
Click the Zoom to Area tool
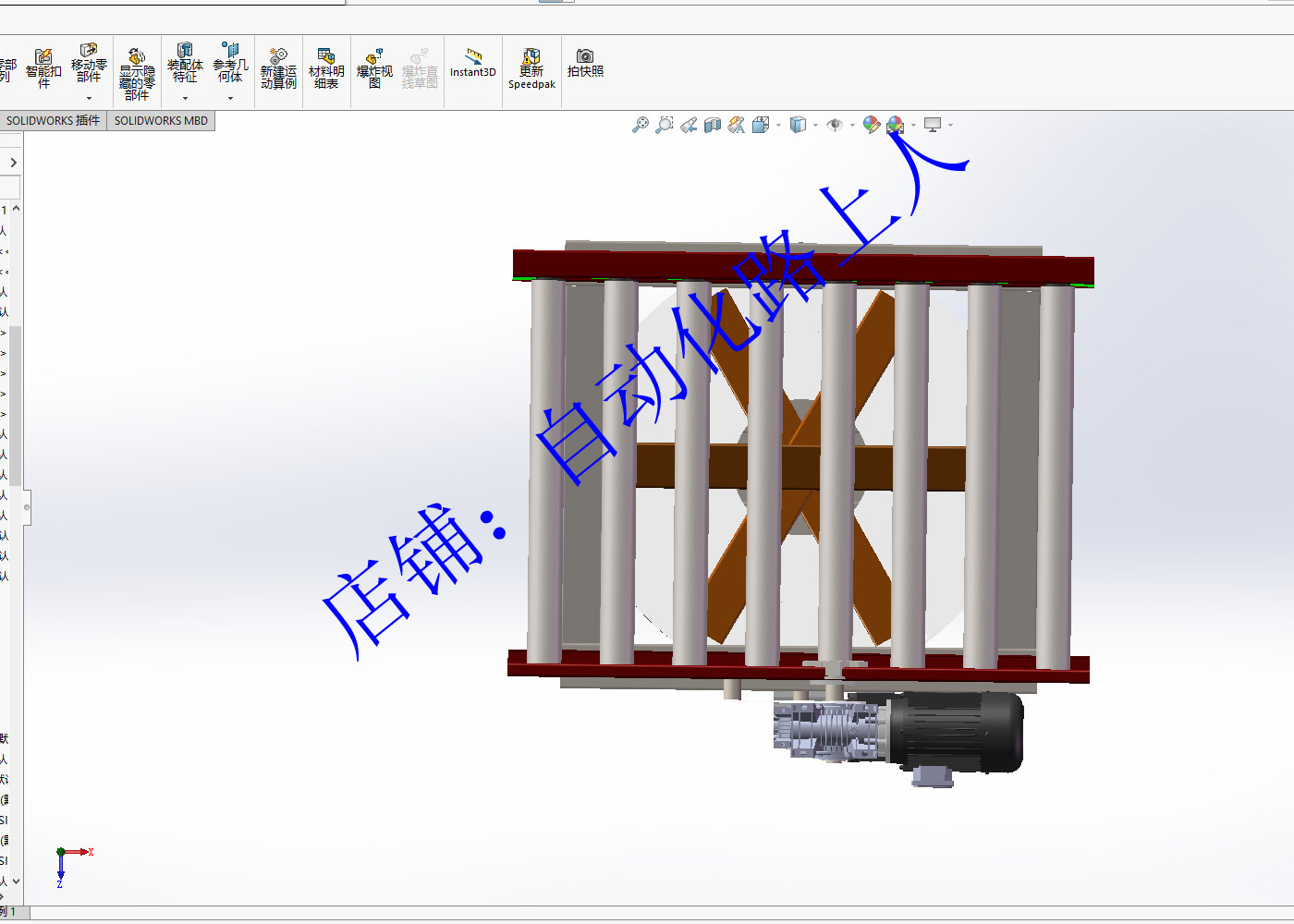click(x=664, y=125)
